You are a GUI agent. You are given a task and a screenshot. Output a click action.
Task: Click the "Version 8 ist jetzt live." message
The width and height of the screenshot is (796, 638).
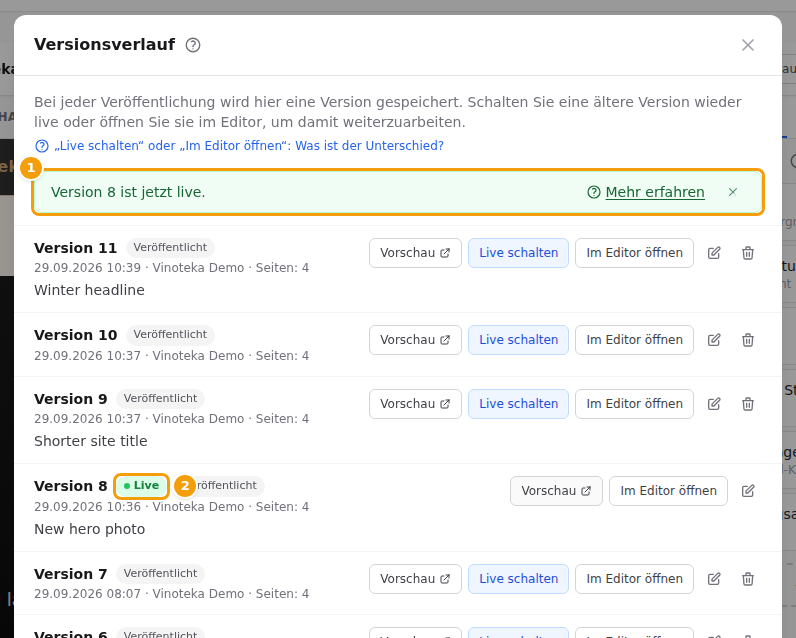(128, 192)
